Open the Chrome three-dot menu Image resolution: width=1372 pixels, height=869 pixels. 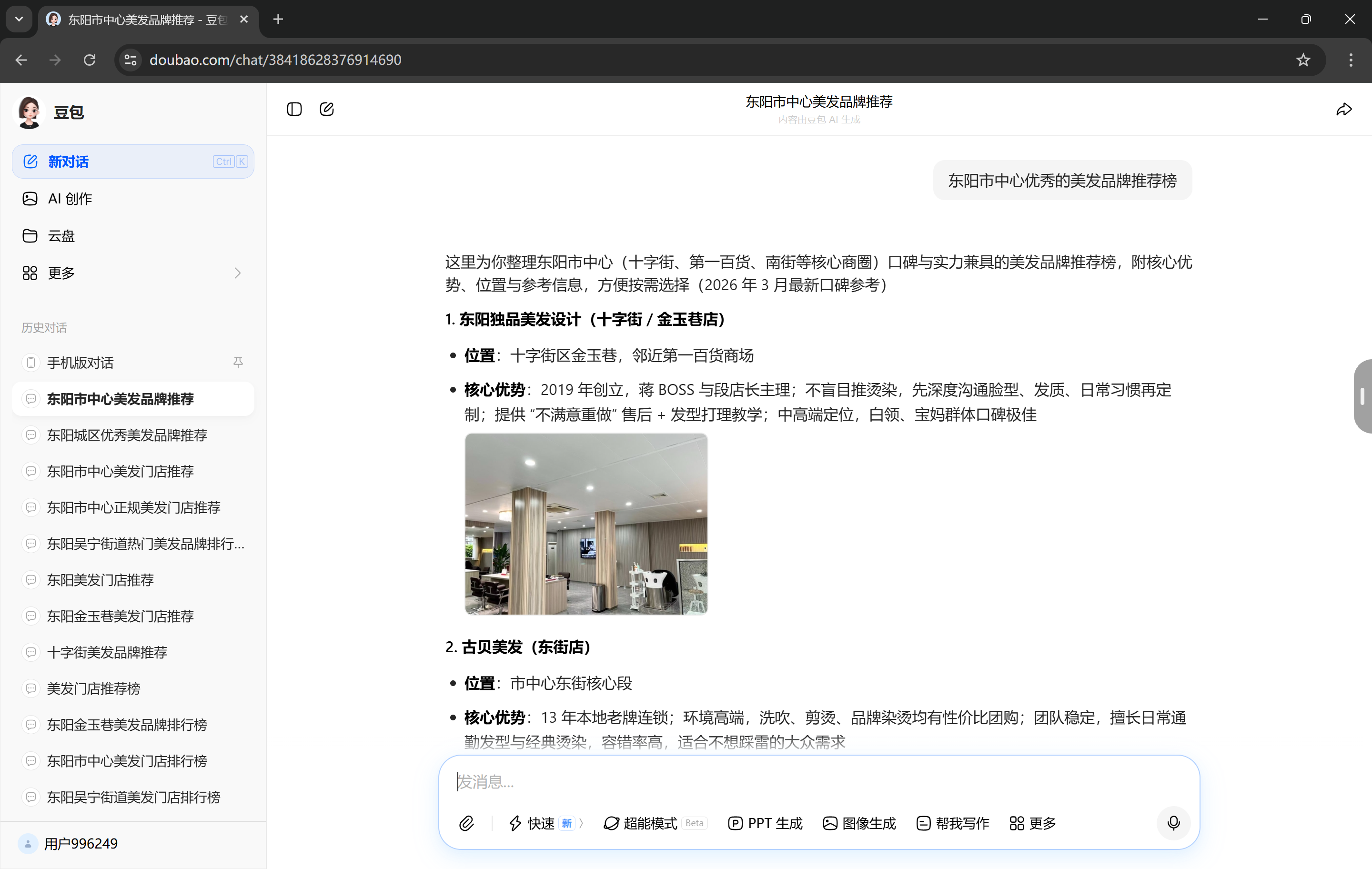[1351, 60]
